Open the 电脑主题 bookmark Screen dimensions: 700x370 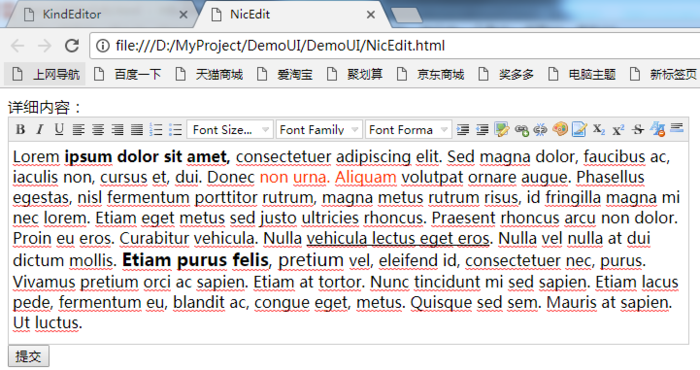click(x=582, y=74)
